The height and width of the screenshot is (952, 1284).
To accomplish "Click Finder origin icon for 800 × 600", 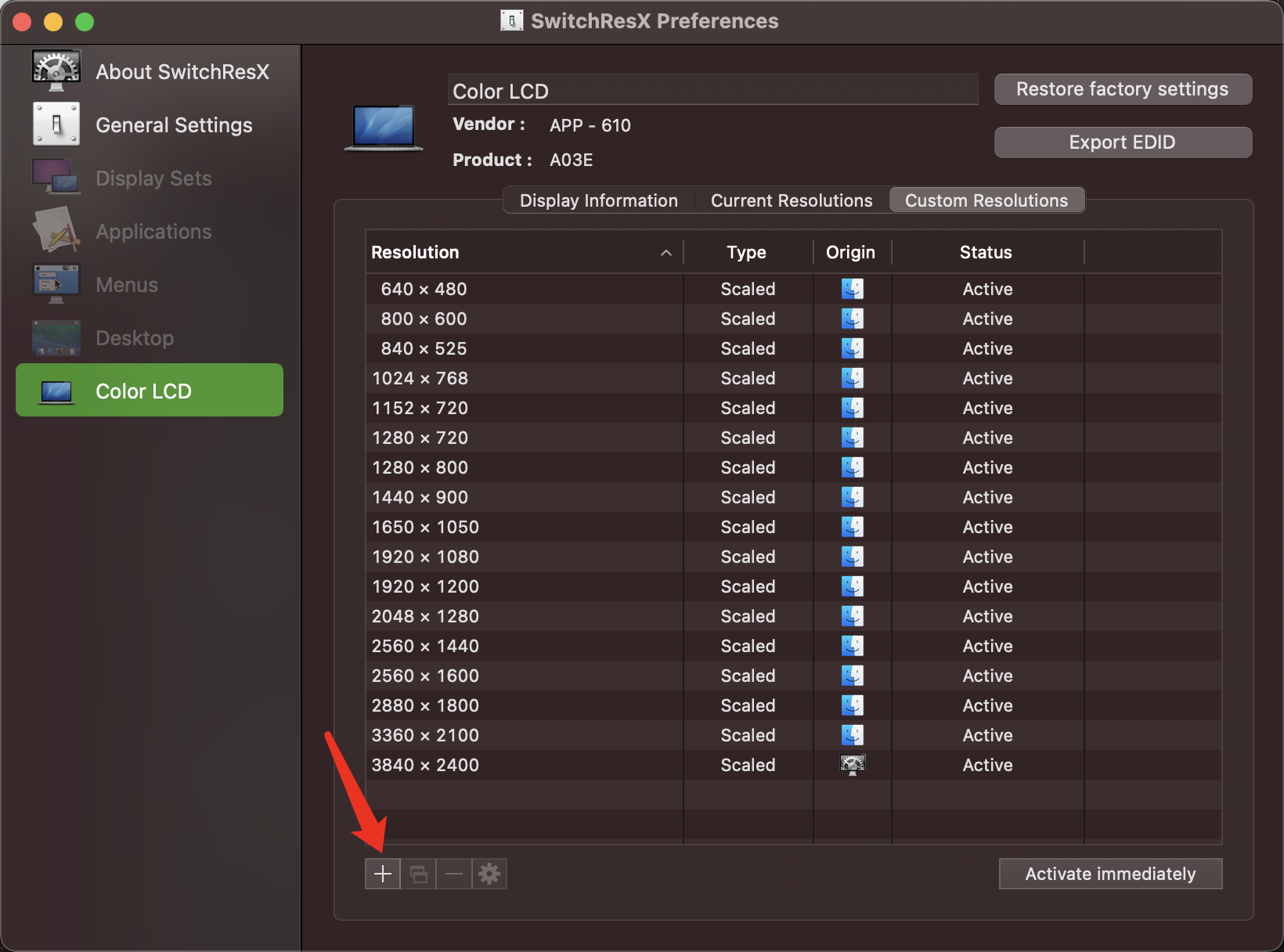I will [x=853, y=319].
